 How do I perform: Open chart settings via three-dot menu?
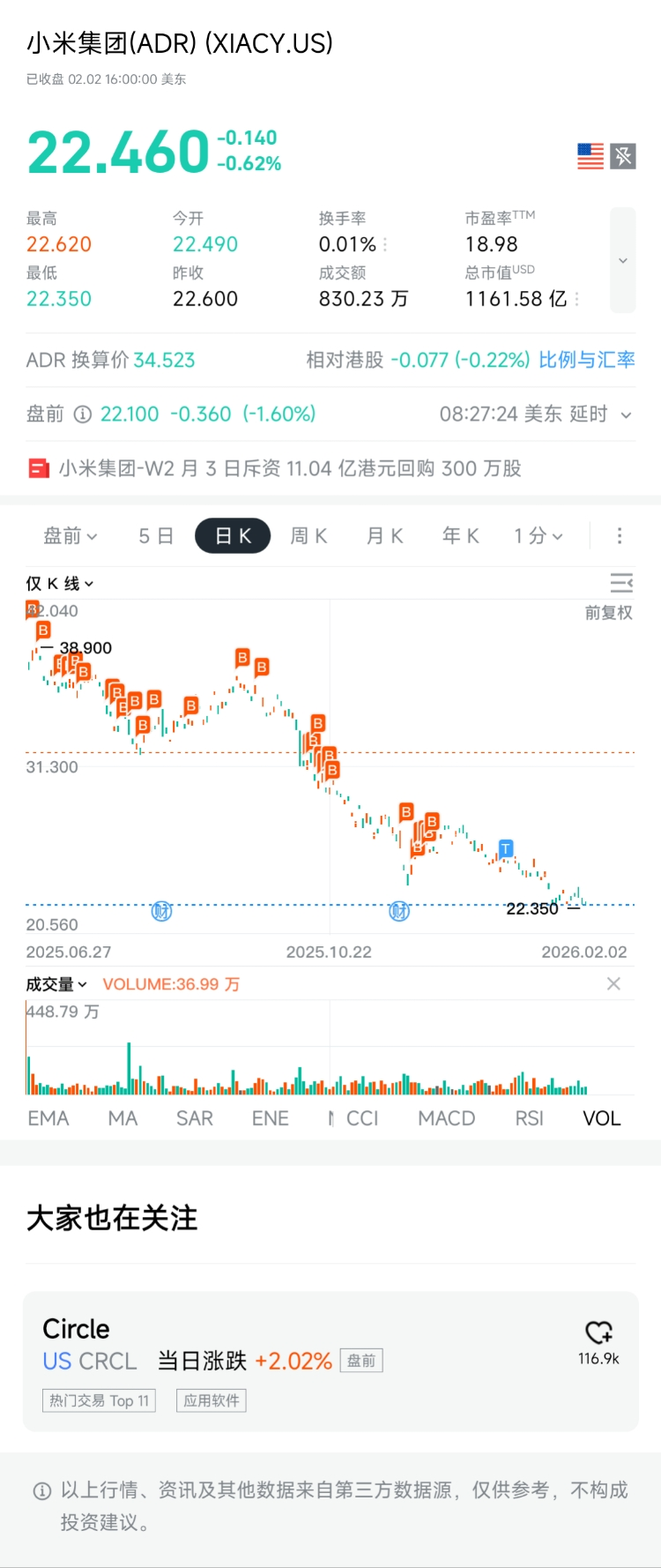coord(620,536)
